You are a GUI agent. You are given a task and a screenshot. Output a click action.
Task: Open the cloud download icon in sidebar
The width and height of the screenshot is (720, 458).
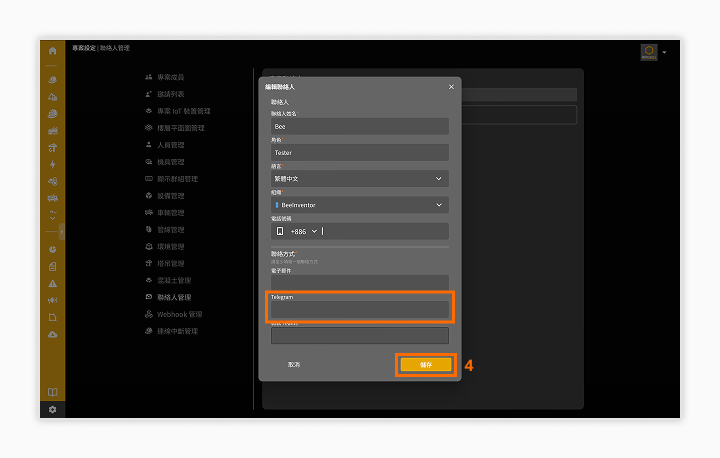click(52, 334)
